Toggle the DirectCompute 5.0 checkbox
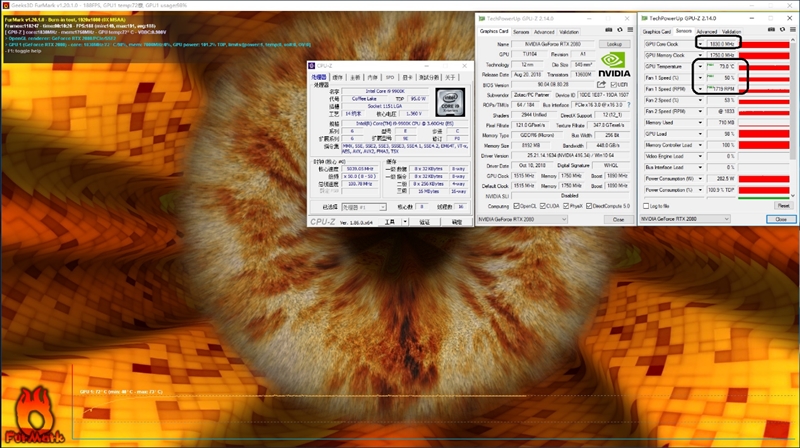 (x=589, y=206)
